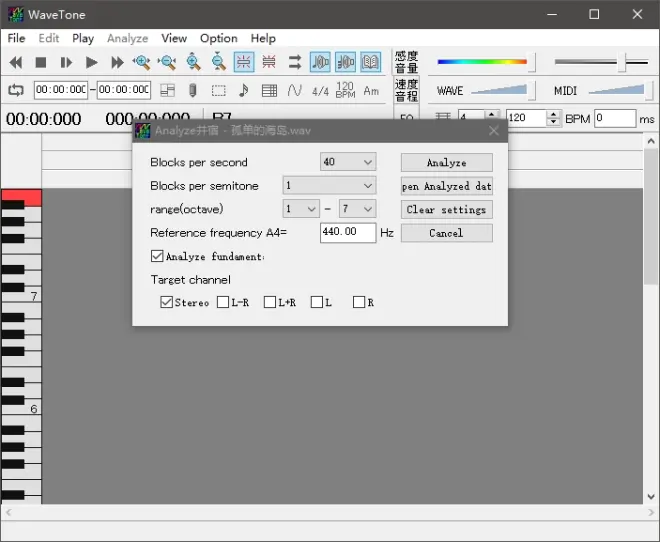Click the ms offset input field
The height and width of the screenshot is (542, 660).
tap(615, 118)
